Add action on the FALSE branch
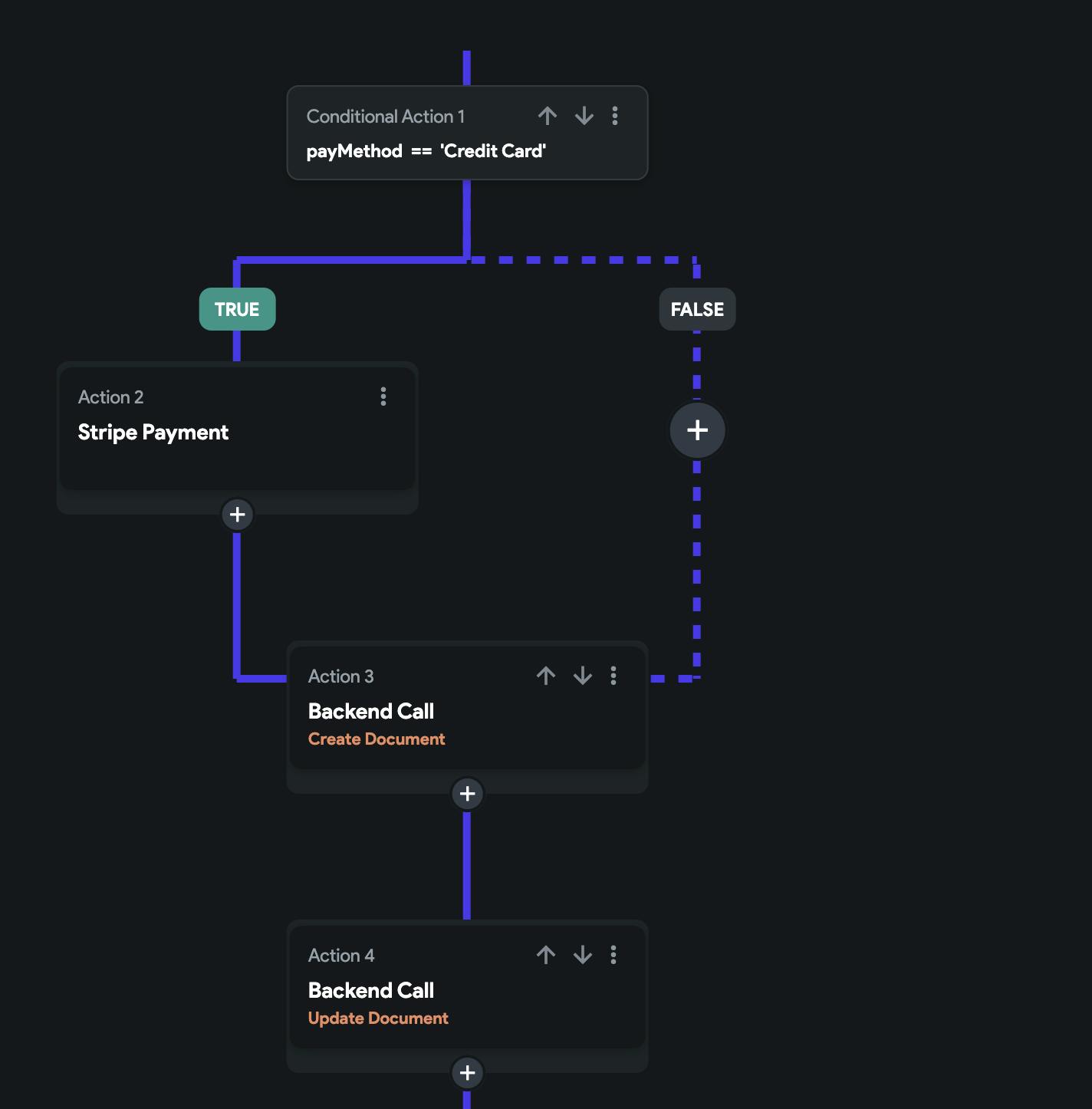The image size is (1092, 1109). click(x=697, y=429)
